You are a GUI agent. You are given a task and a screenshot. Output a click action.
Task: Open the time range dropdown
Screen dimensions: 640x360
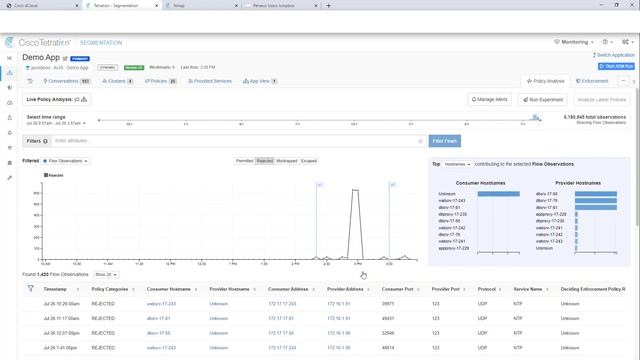[56, 123]
